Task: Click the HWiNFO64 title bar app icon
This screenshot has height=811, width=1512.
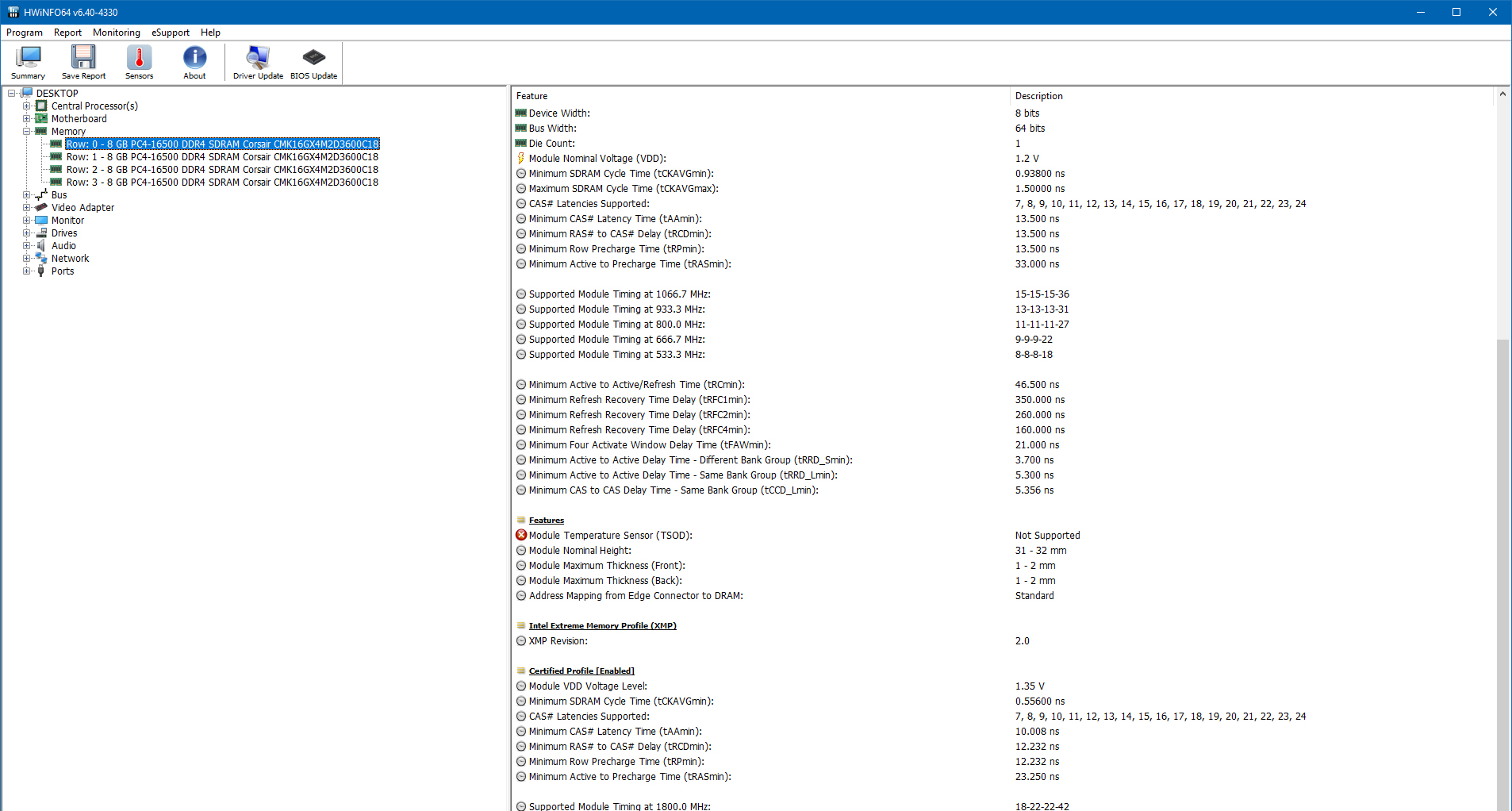Action: point(13,12)
